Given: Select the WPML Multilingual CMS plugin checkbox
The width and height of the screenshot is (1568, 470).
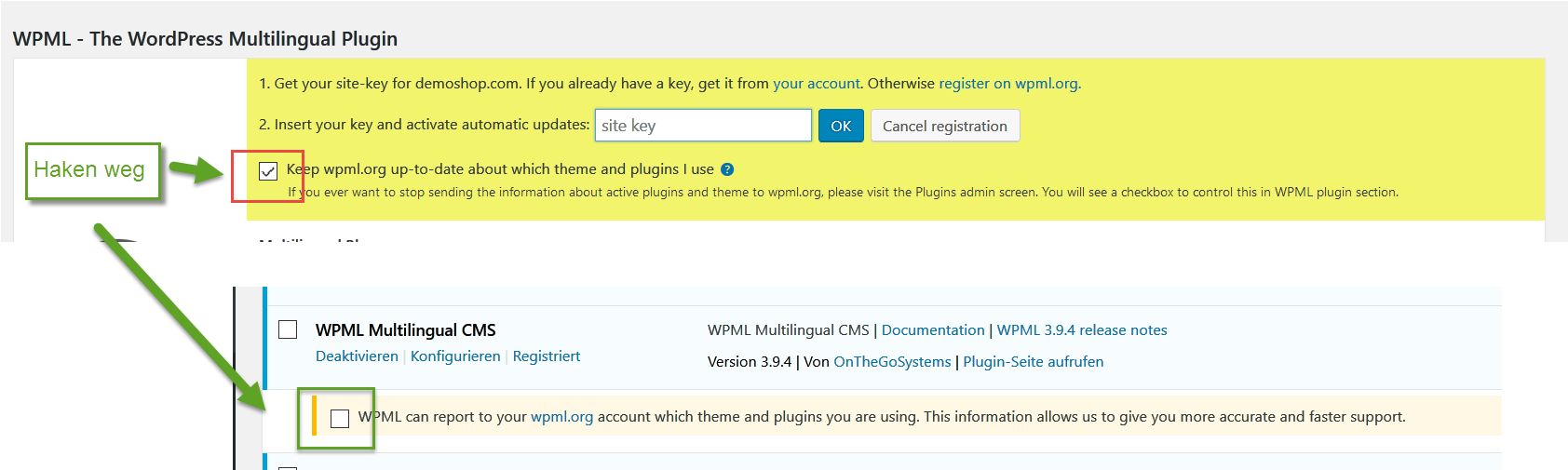Looking at the screenshot, I should tap(288, 329).
